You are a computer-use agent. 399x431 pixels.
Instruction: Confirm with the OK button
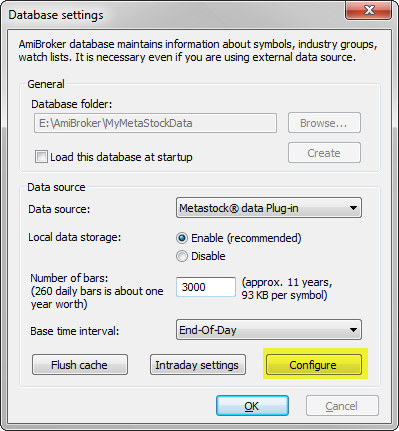(252, 406)
